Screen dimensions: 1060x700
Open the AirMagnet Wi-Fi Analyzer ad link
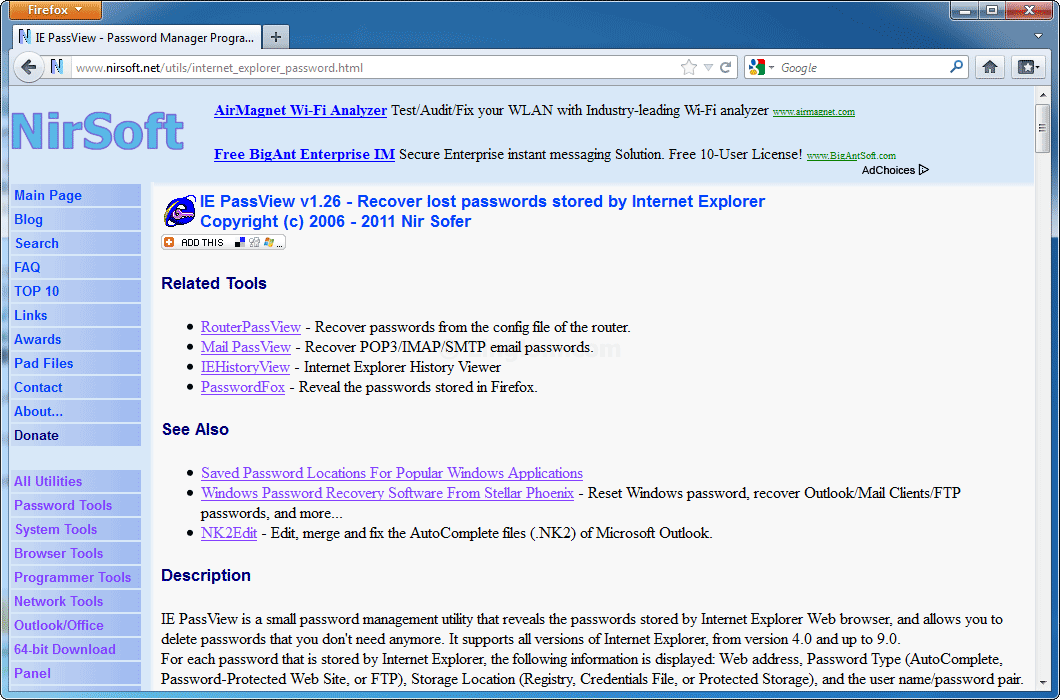pyautogui.click(x=300, y=110)
